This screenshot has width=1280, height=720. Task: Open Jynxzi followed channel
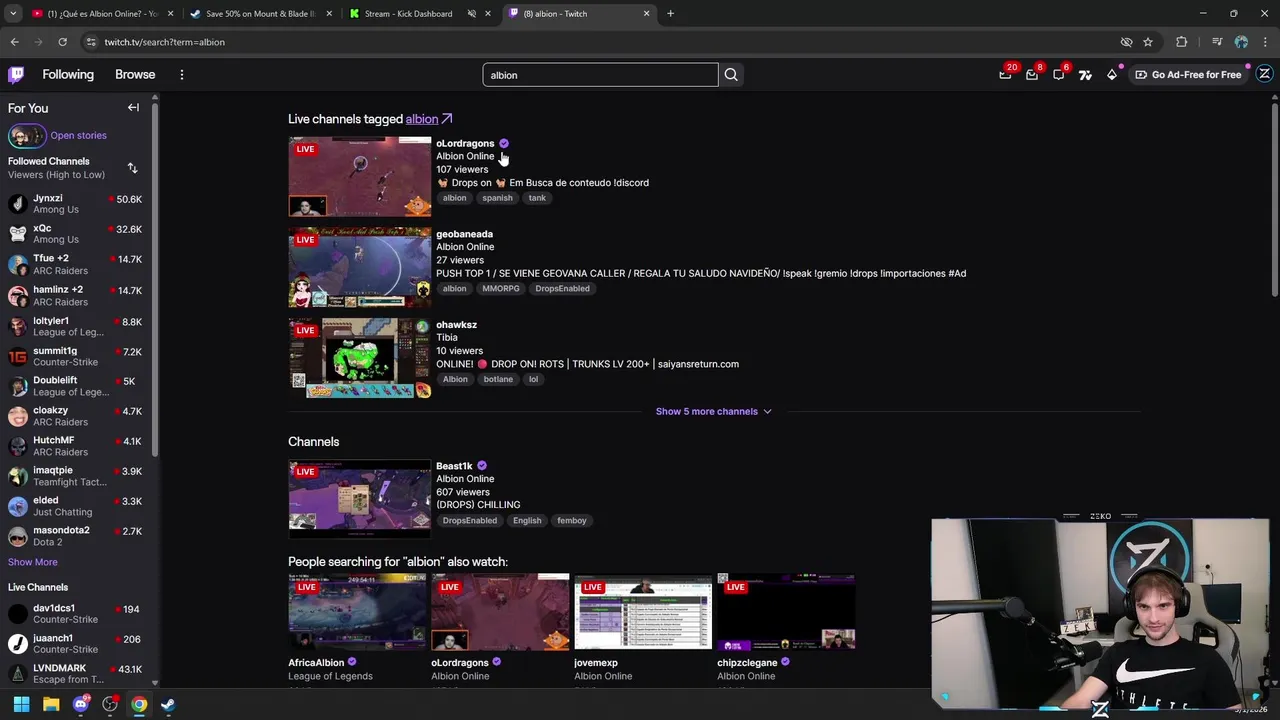[78, 204]
